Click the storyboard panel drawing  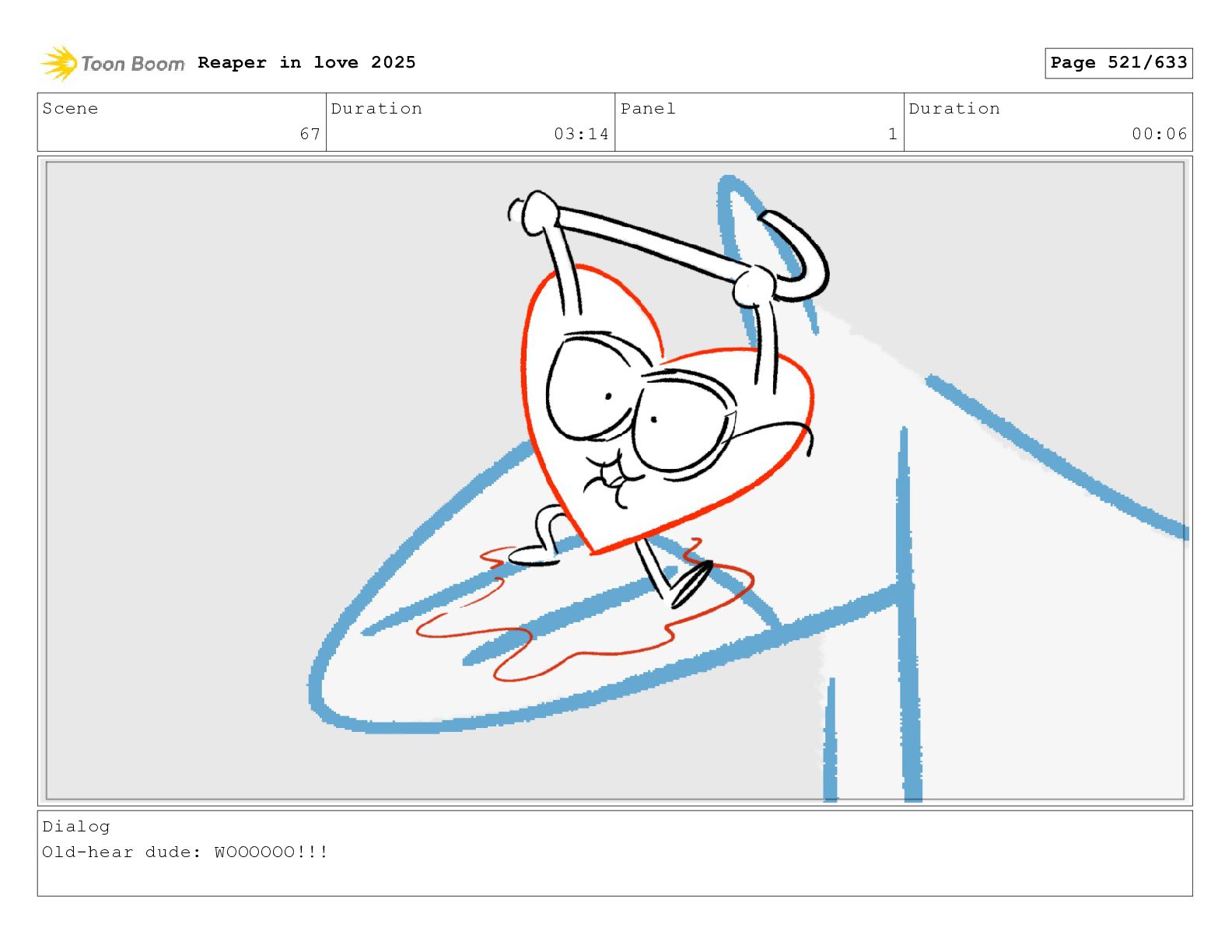pos(615,481)
